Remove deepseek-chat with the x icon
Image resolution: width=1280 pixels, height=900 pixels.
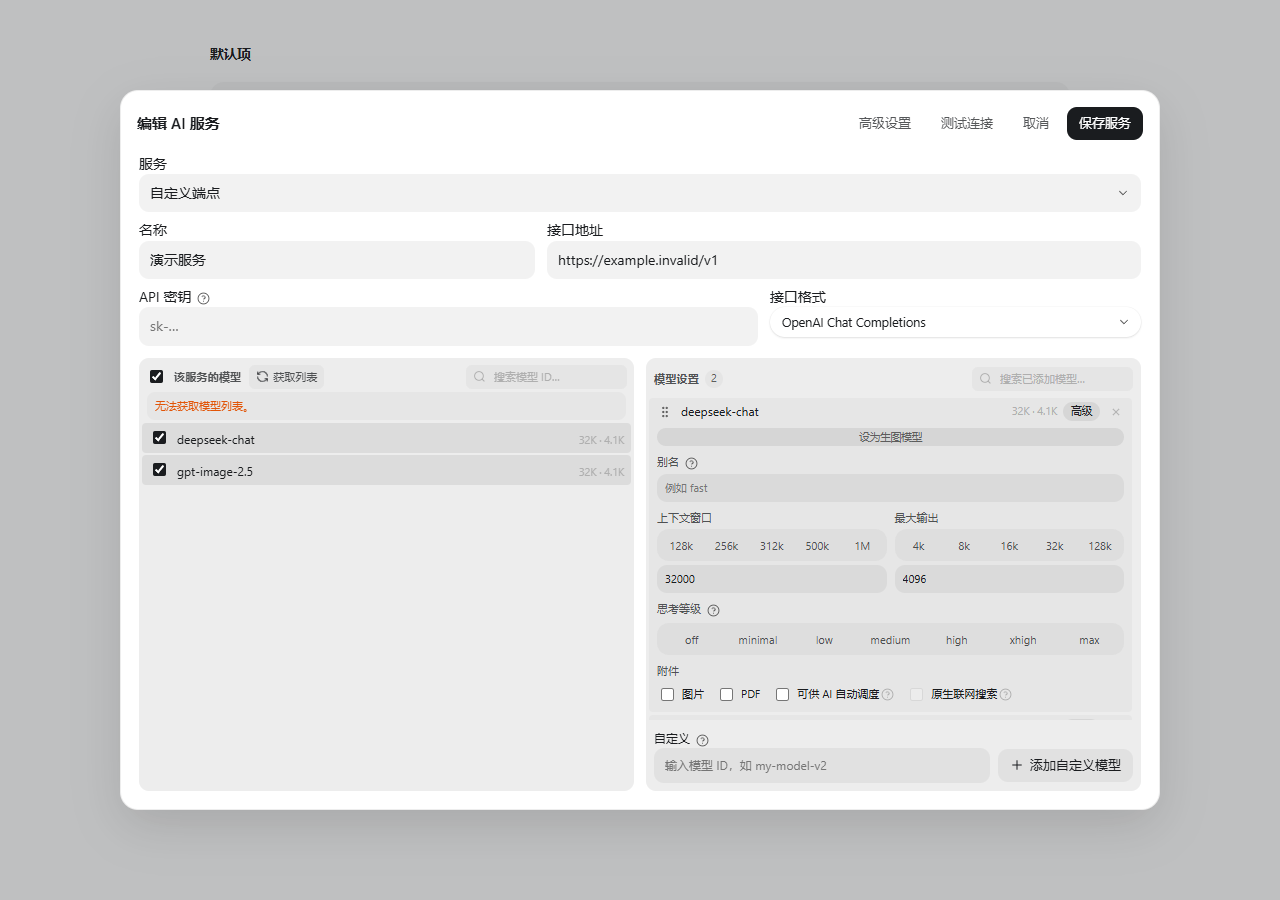tap(1116, 412)
